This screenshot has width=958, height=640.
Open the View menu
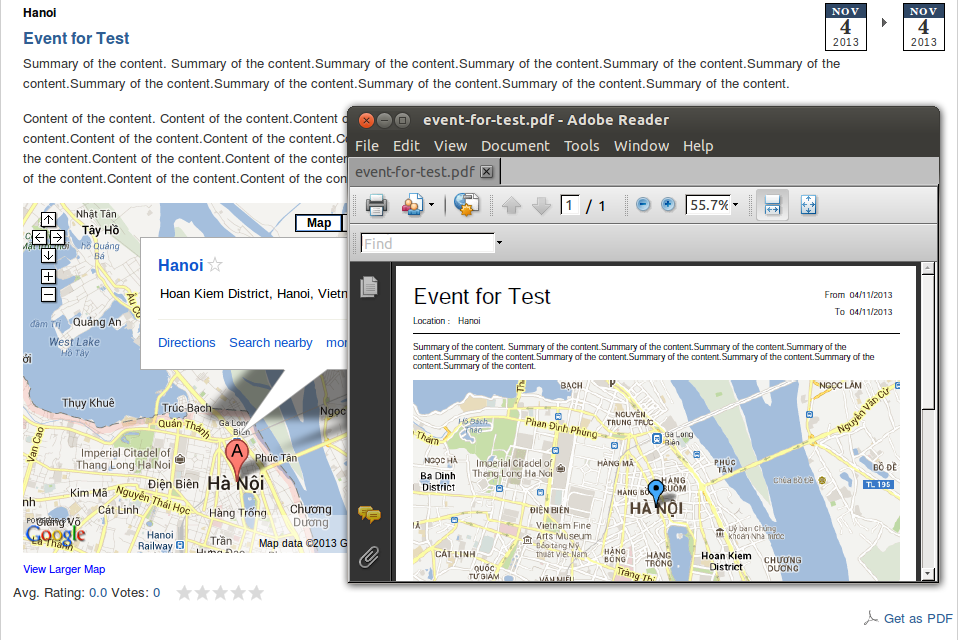(450, 146)
